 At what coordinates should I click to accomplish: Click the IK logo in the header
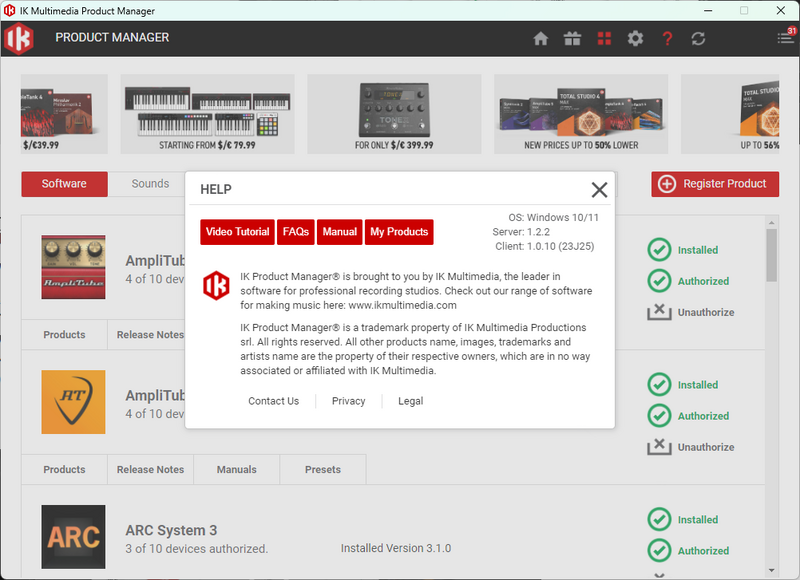click(19, 38)
